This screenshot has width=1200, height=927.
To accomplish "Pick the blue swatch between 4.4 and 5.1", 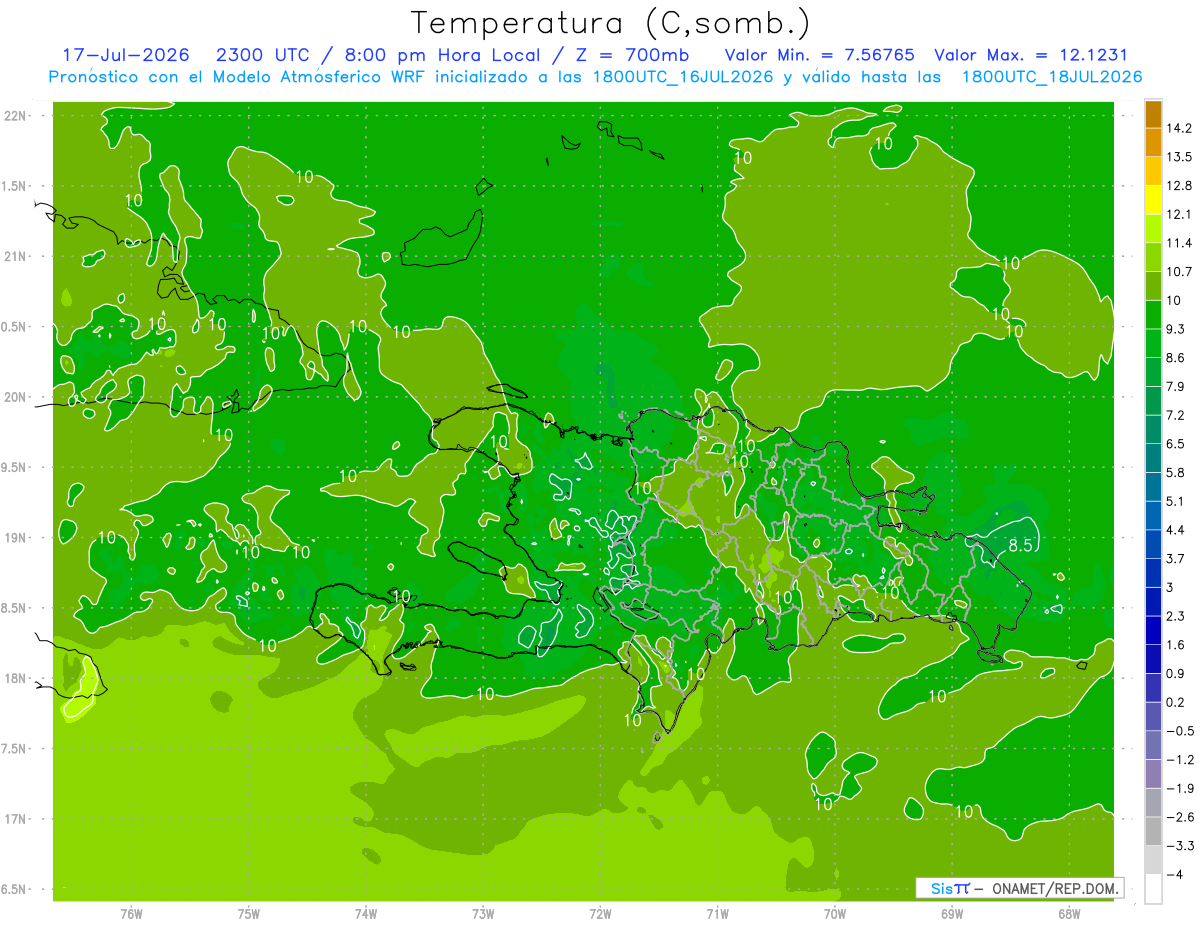I will 1153,514.
